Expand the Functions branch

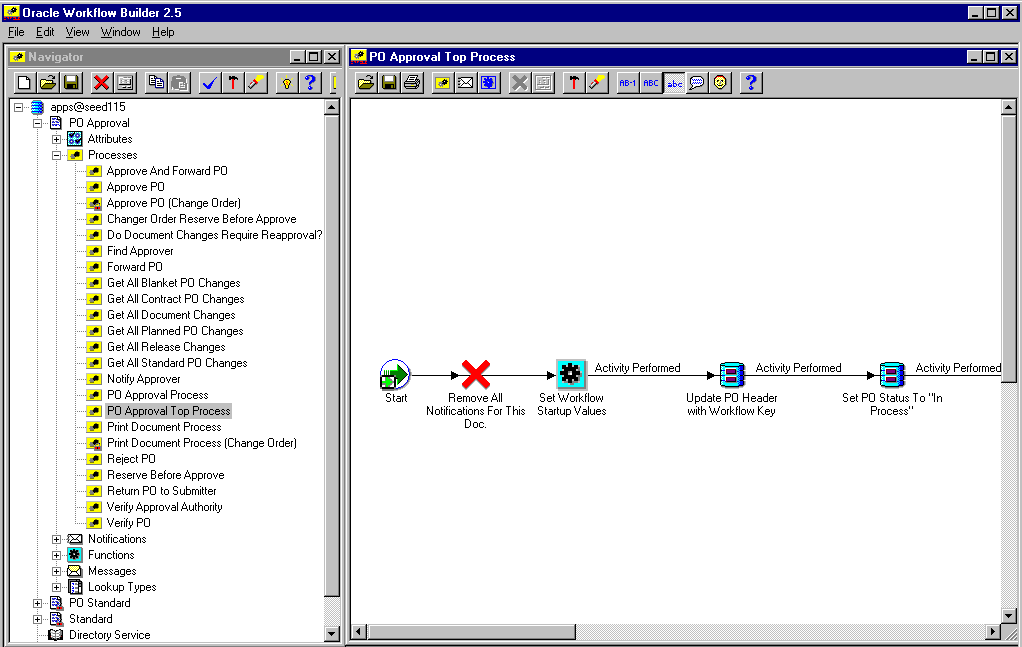coord(57,555)
